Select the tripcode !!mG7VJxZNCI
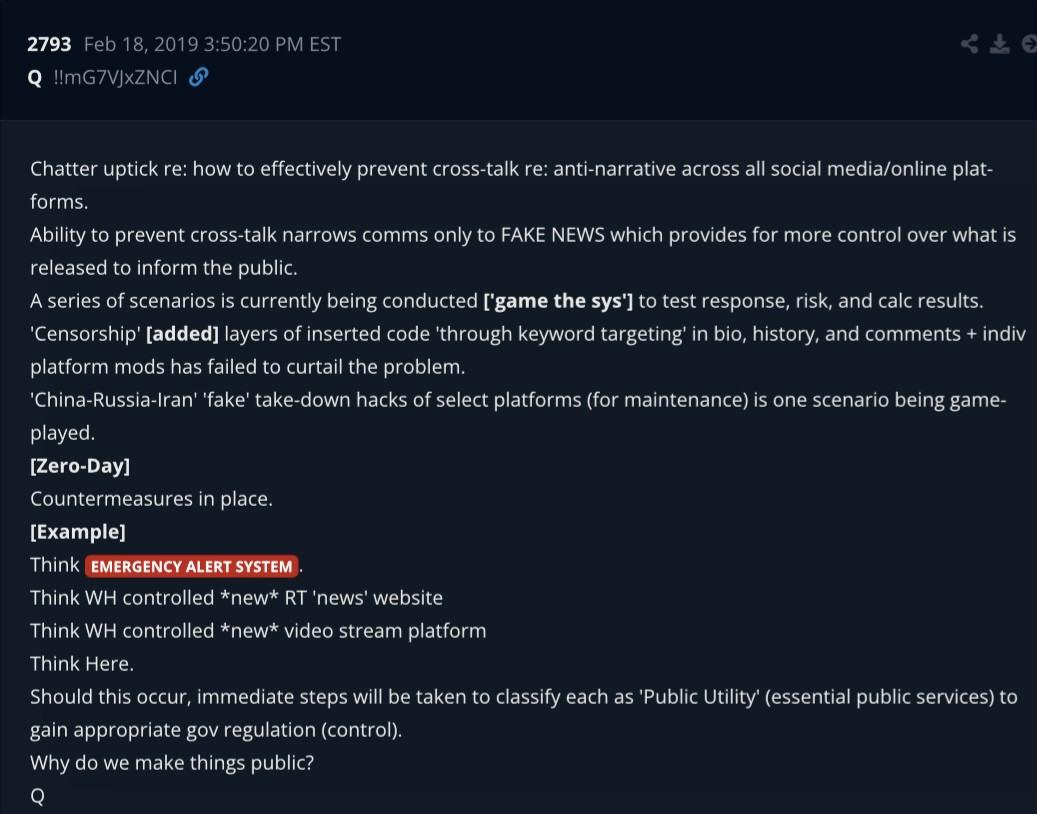Viewport: 1037px width, 814px height. click(x=115, y=77)
